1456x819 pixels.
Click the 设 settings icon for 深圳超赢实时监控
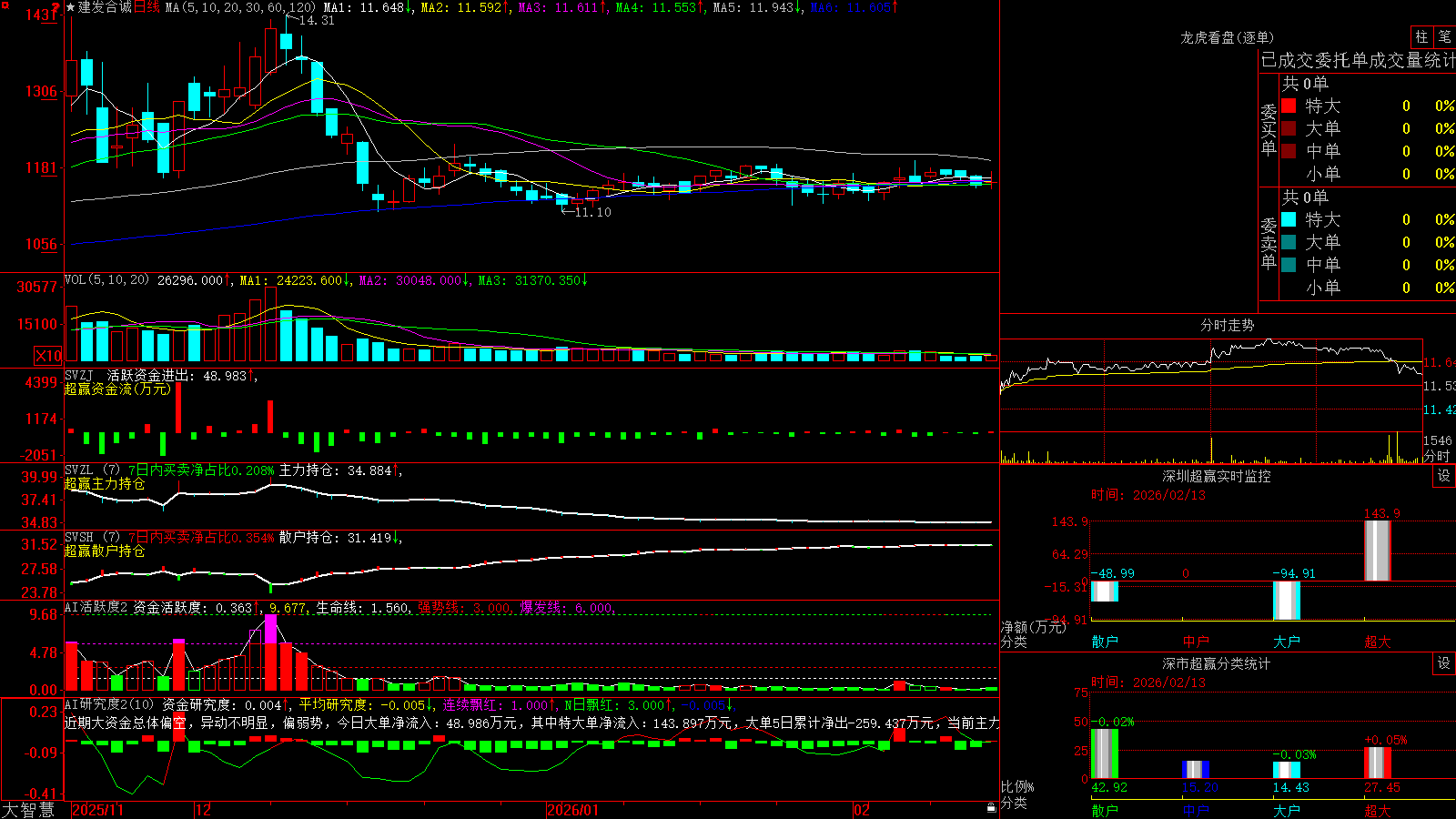point(1444,476)
